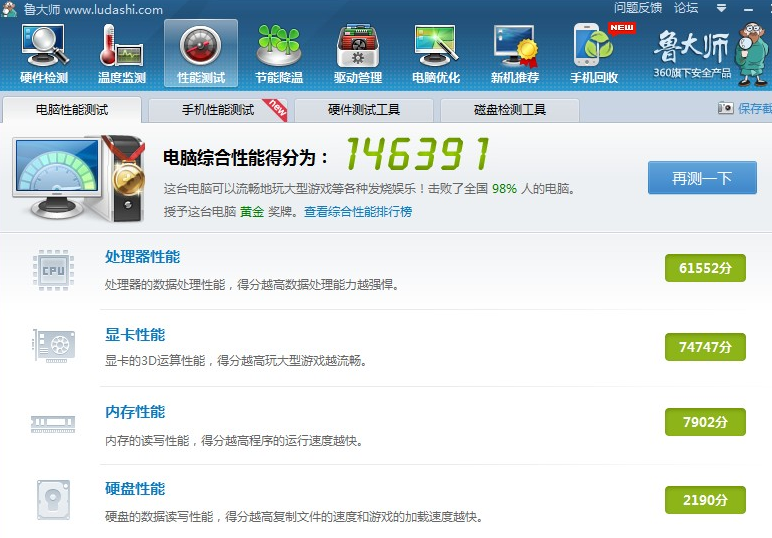Viewport: 772px width, 538px height.
Task: Open 驱动管理 driver management
Action: (x=358, y=54)
